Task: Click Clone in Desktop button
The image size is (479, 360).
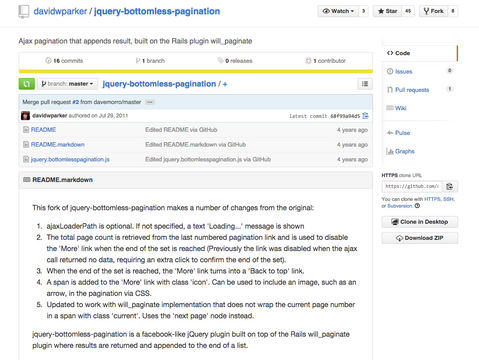Action: coord(420,222)
